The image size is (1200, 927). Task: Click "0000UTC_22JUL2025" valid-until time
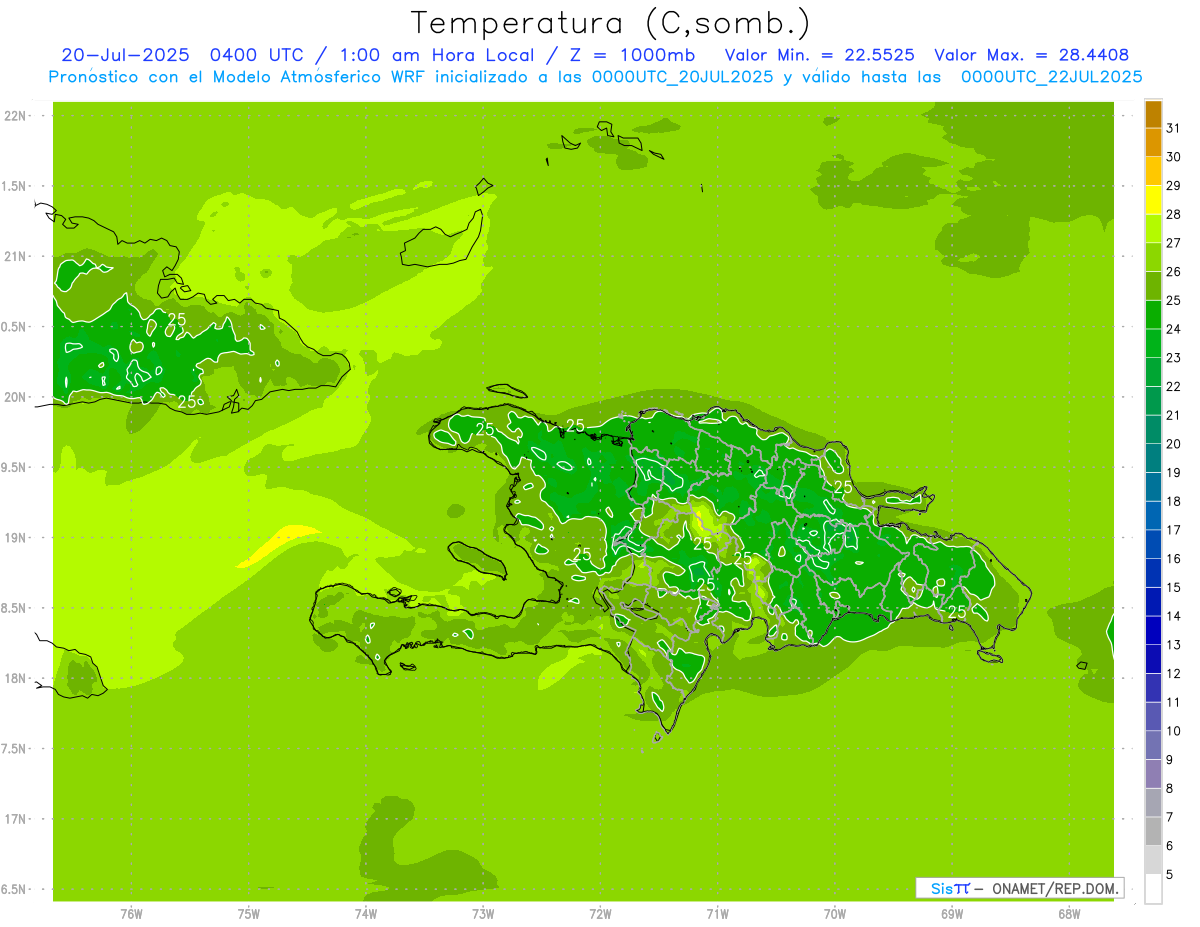pos(1051,76)
